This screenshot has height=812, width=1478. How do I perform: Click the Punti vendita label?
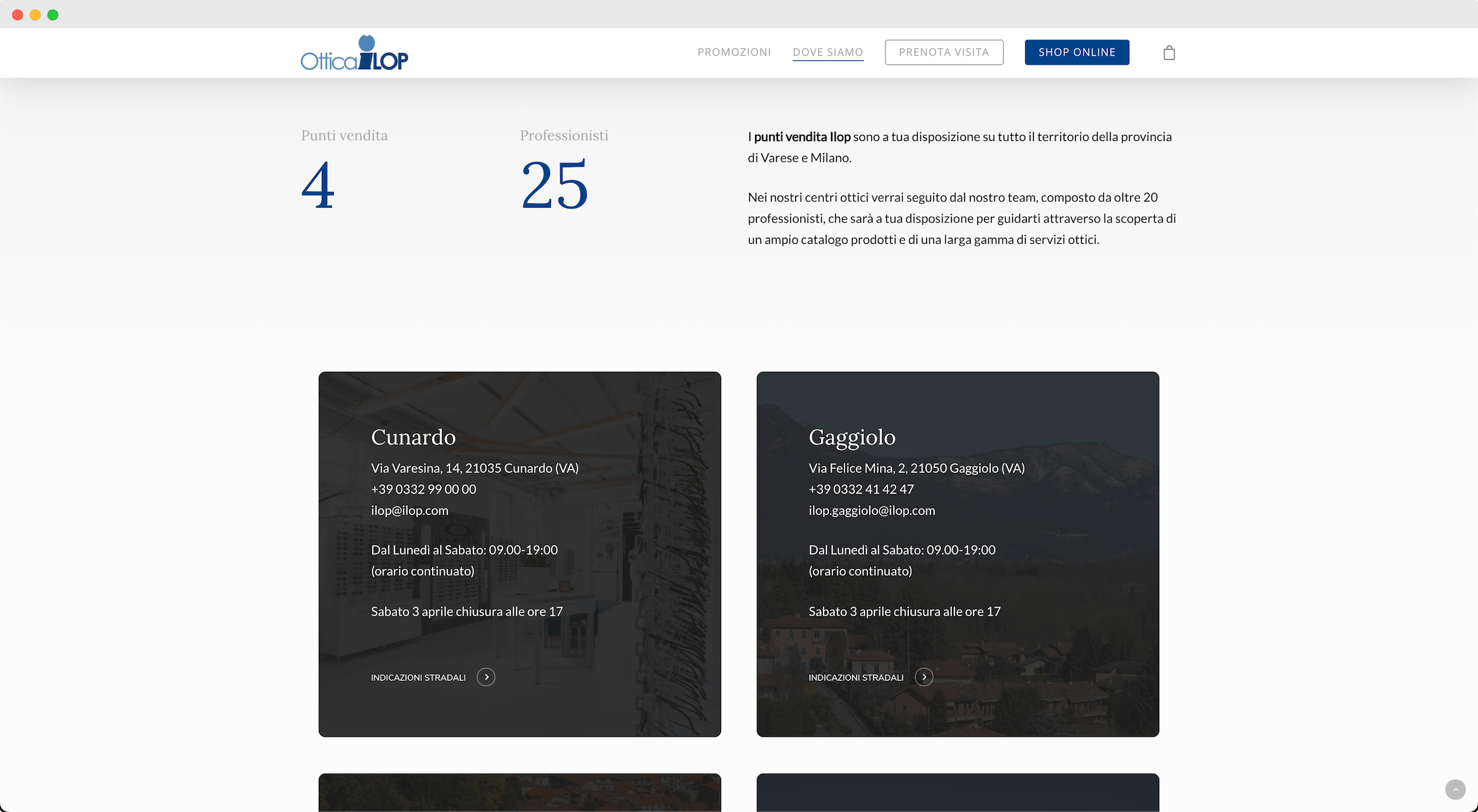[345, 136]
